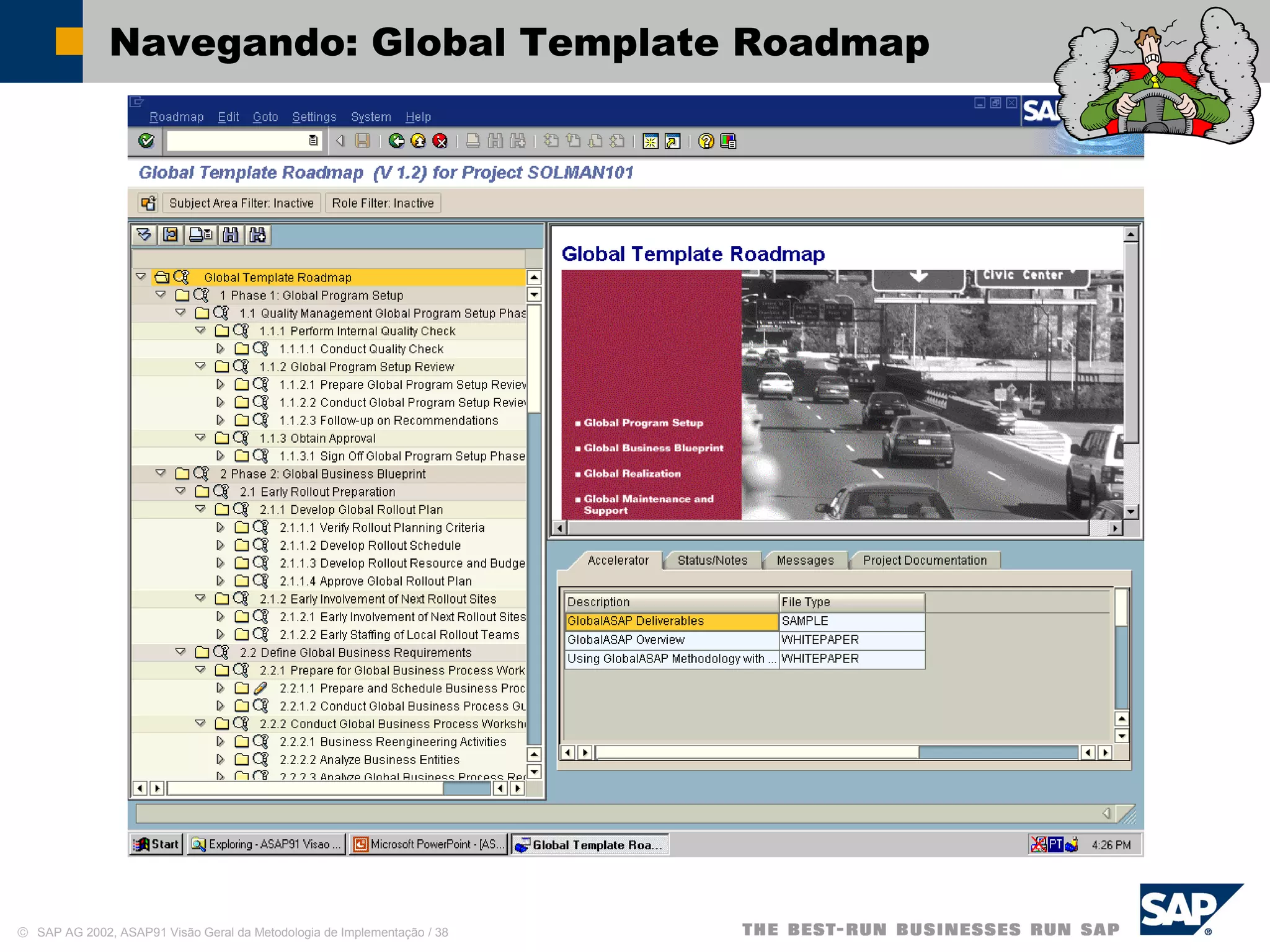Expand 2.1.1.2 Develop Rollout Schedule
The image size is (1270, 952).
click(x=220, y=545)
